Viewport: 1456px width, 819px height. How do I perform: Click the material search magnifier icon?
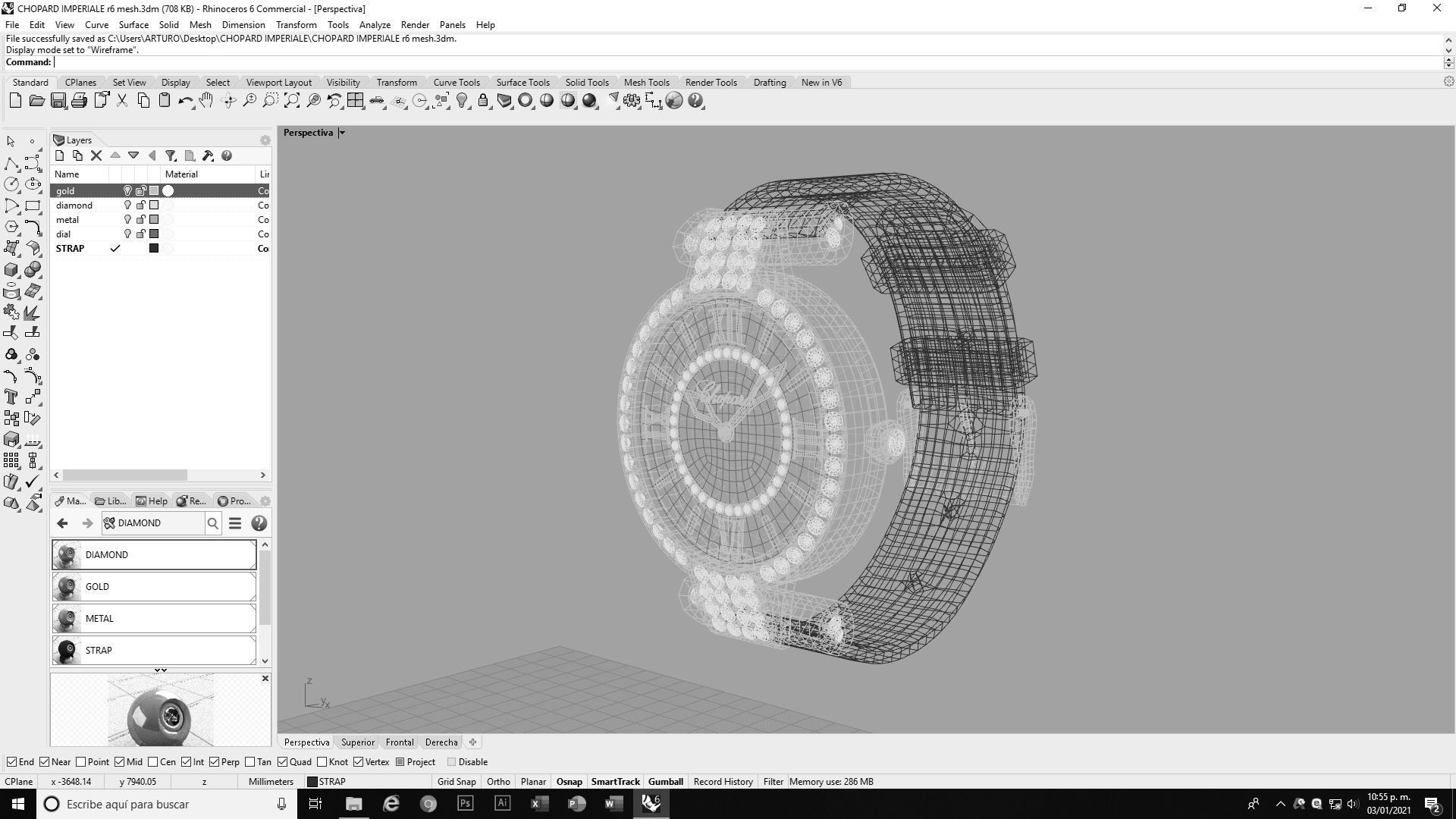[x=213, y=523]
